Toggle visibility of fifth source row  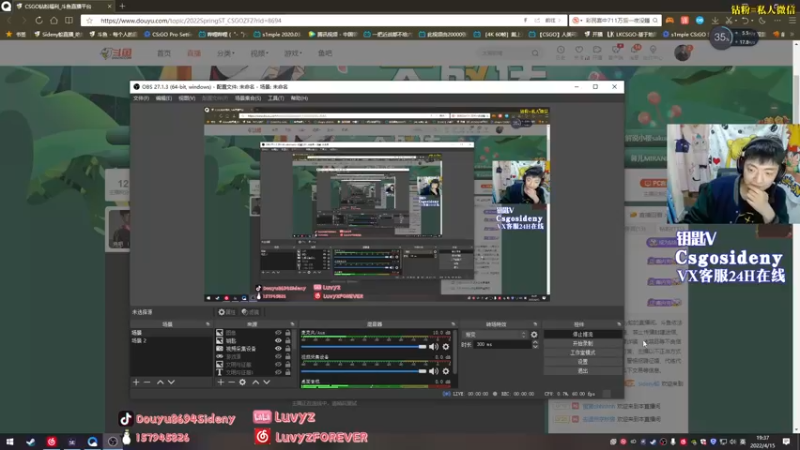coord(278,364)
